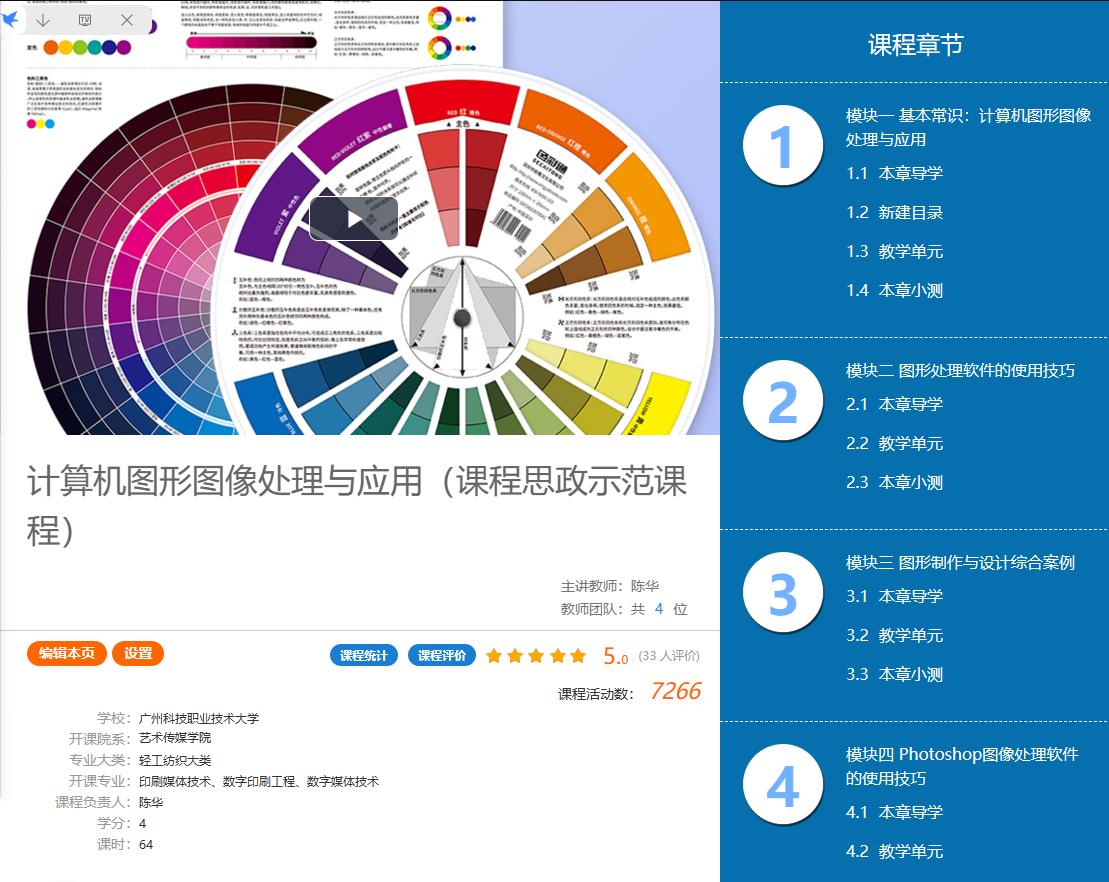This screenshot has width=1109, height=882.
Task: Open 课程统计 course statistics
Action: (363, 656)
